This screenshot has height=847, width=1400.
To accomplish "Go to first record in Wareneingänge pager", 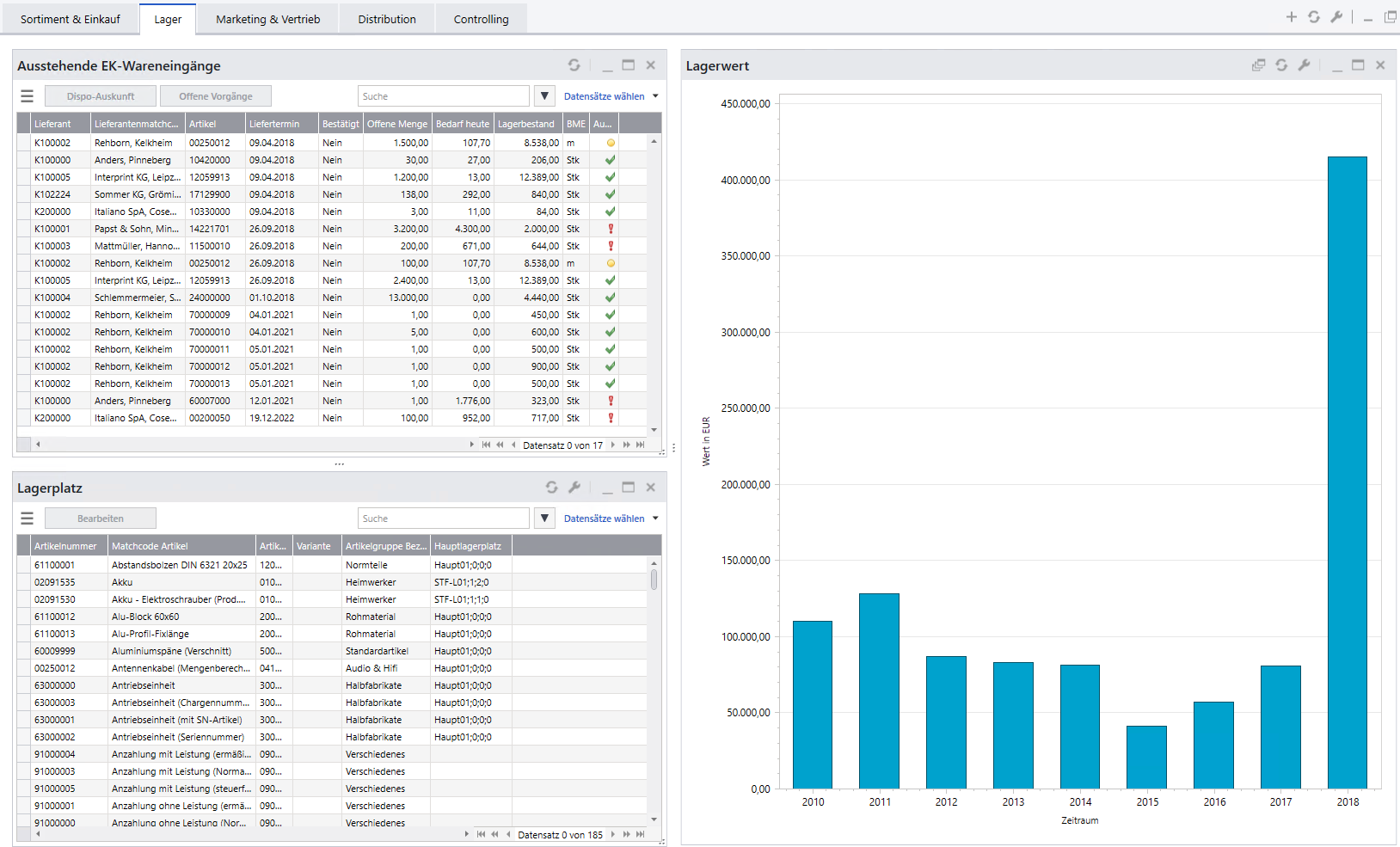I will pyautogui.click(x=486, y=445).
